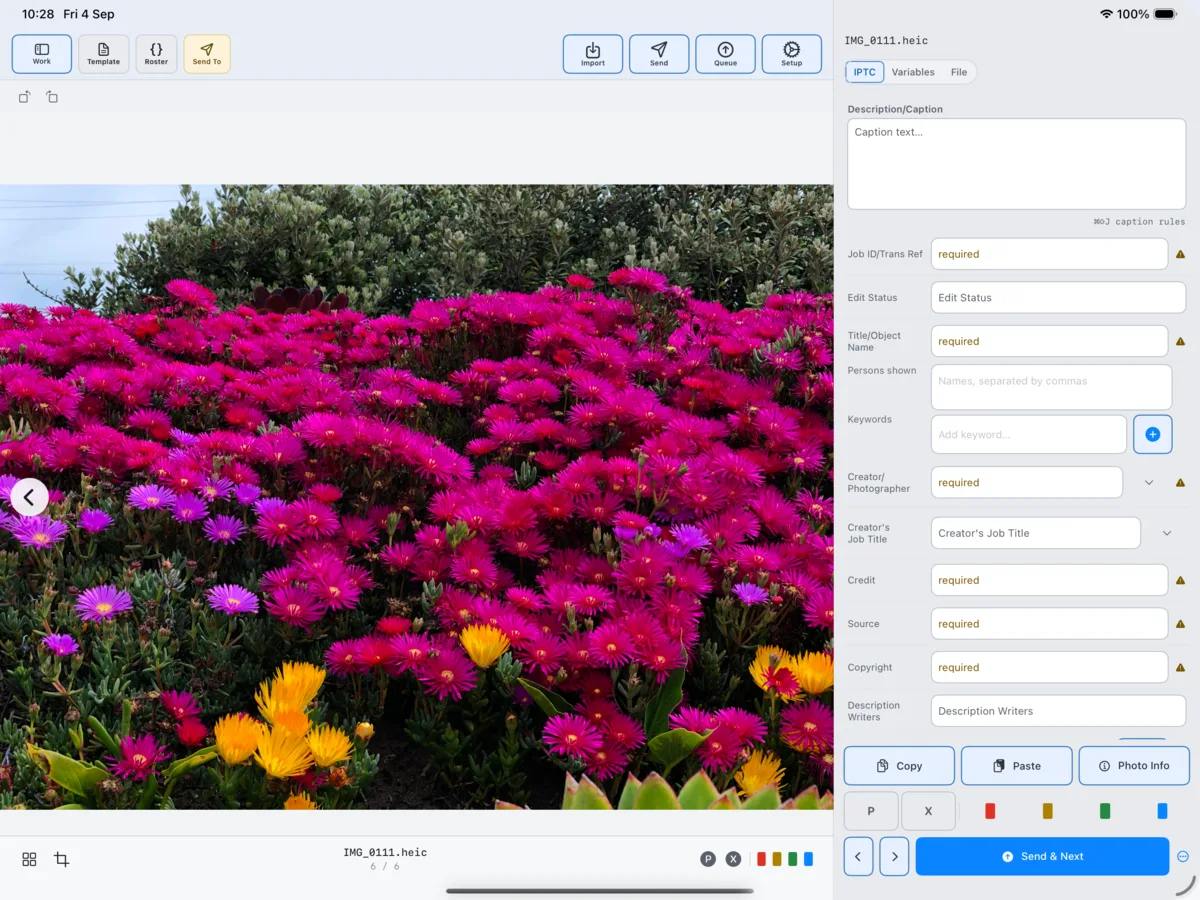Image resolution: width=1200 pixels, height=900 pixels.
Task: Open Photo Info
Action: (x=1134, y=766)
